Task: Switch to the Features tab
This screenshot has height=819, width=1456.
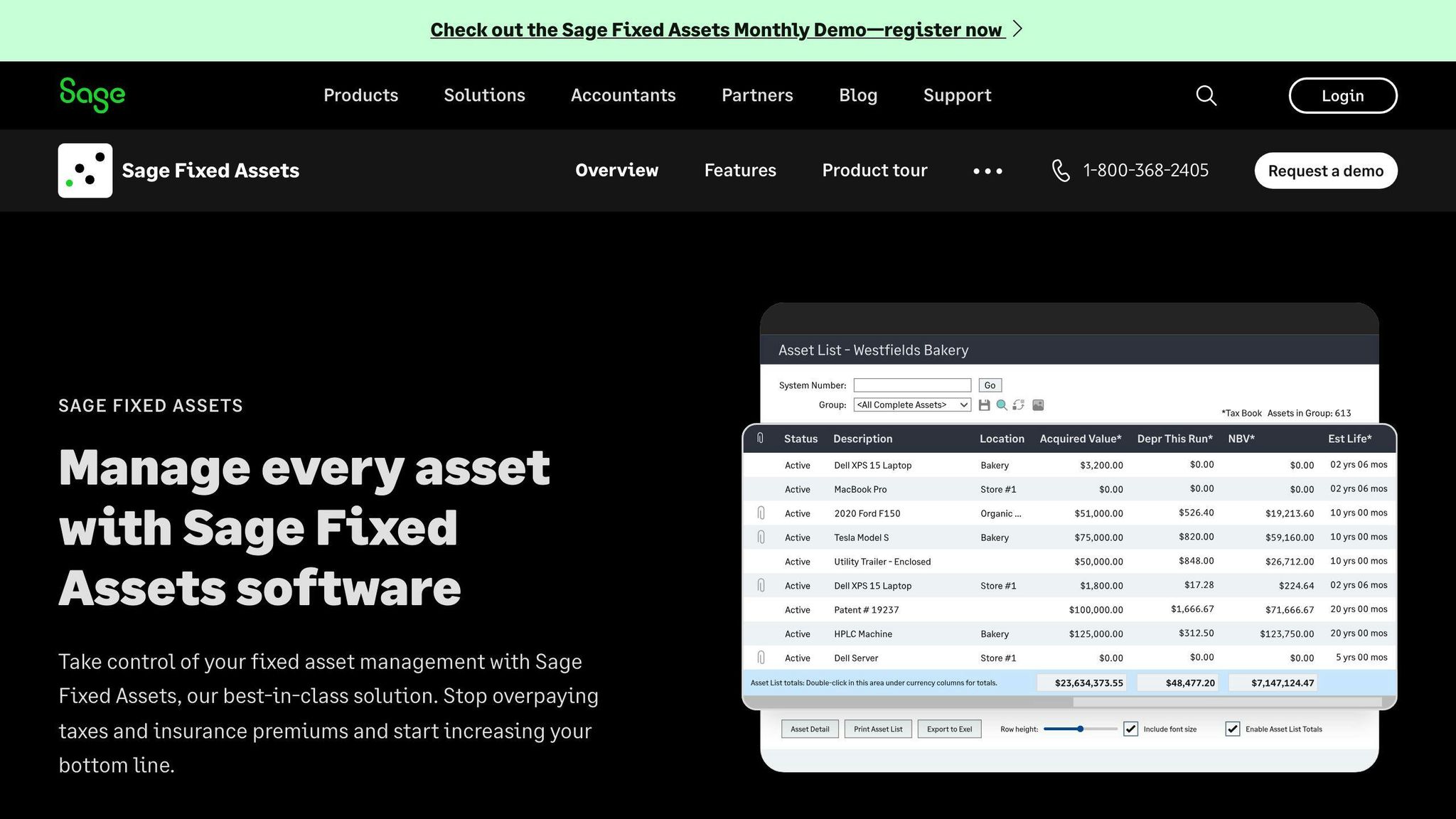Action: pyautogui.click(x=740, y=171)
